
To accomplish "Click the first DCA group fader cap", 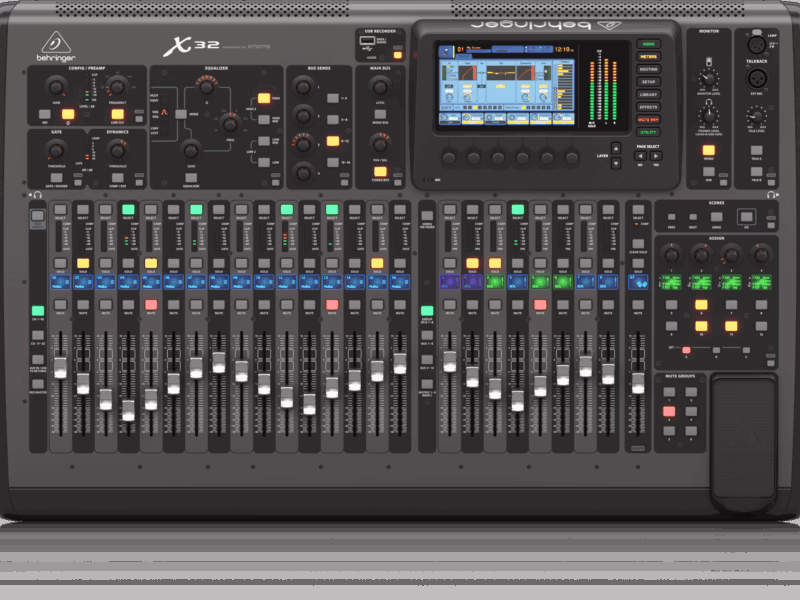I will pyautogui.click(x=449, y=361).
